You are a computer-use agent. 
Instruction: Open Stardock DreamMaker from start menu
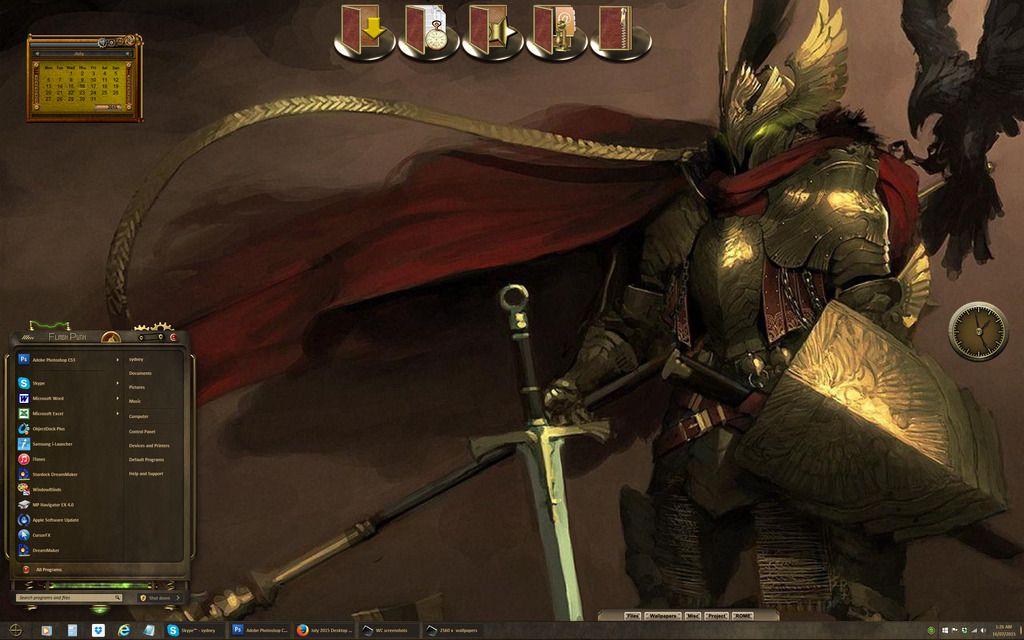click(x=68, y=474)
